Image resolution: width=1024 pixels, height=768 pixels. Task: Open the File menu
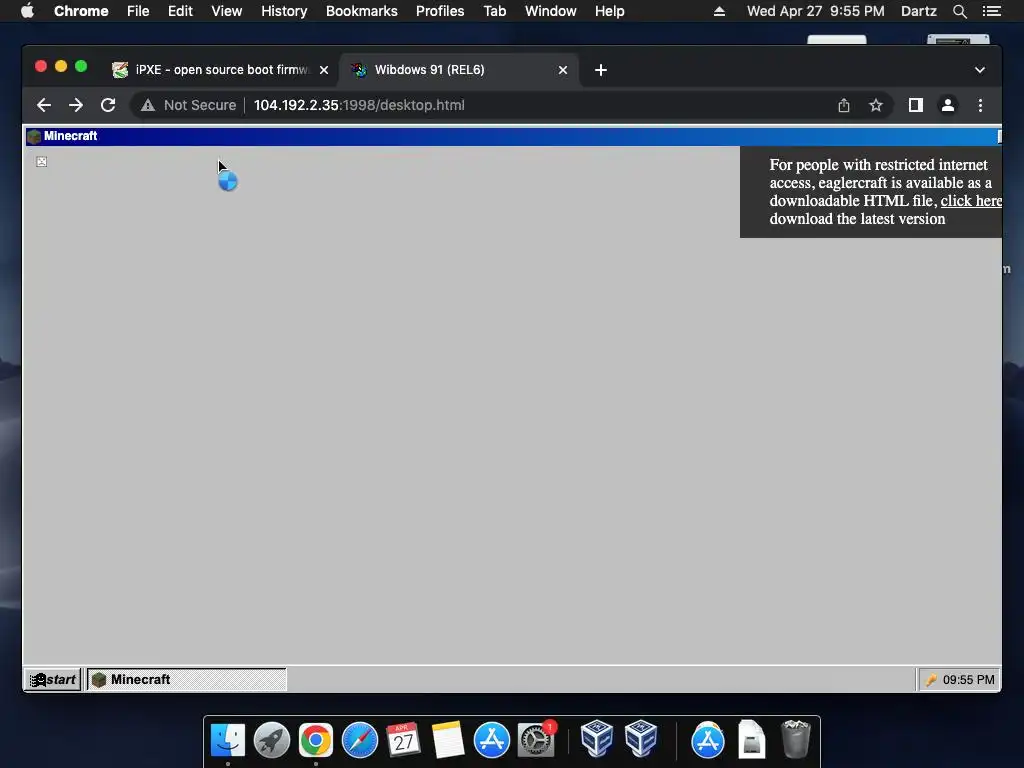click(x=138, y=11)
